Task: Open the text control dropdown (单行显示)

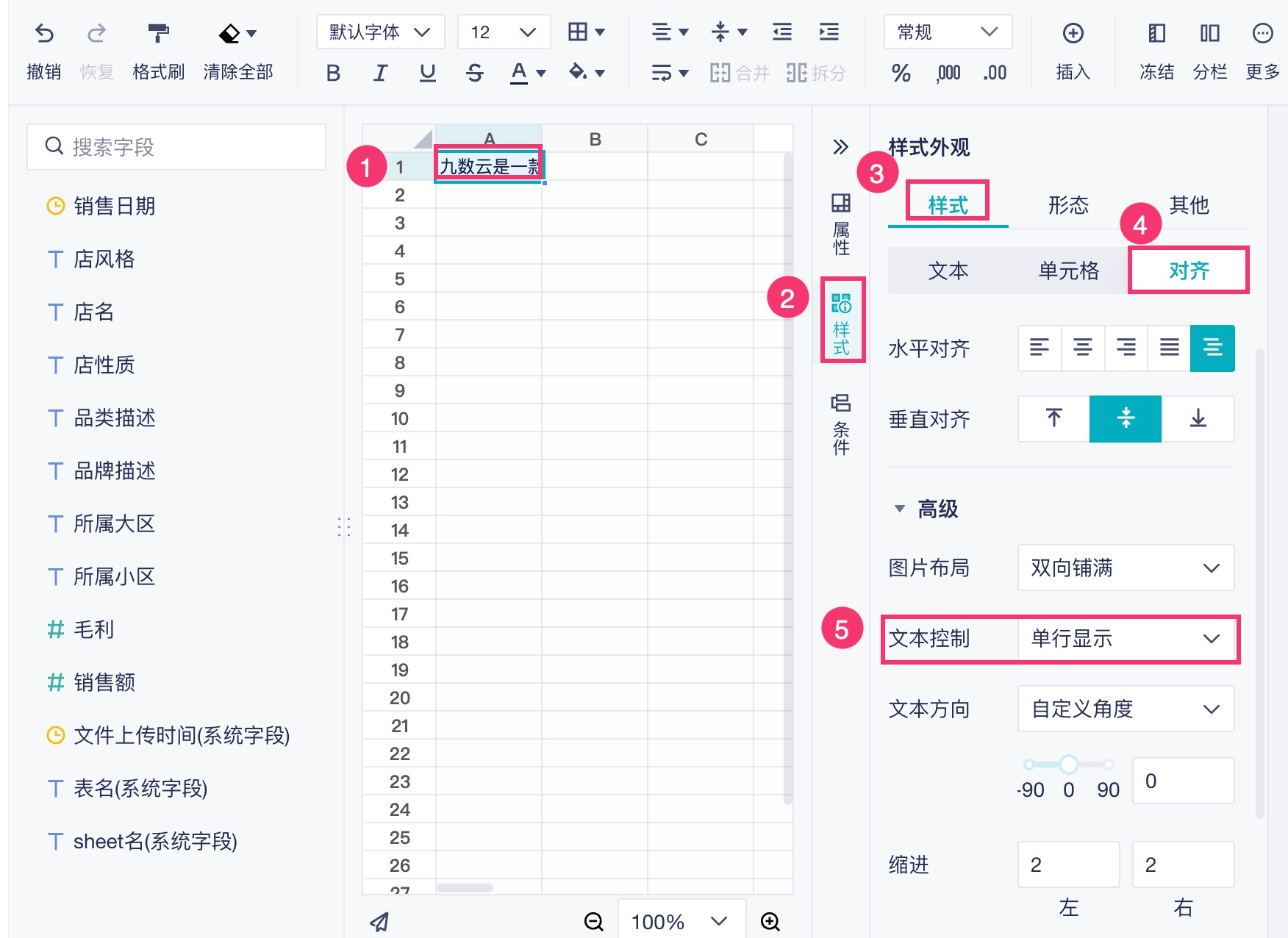Action: (x=1126, y=638)
